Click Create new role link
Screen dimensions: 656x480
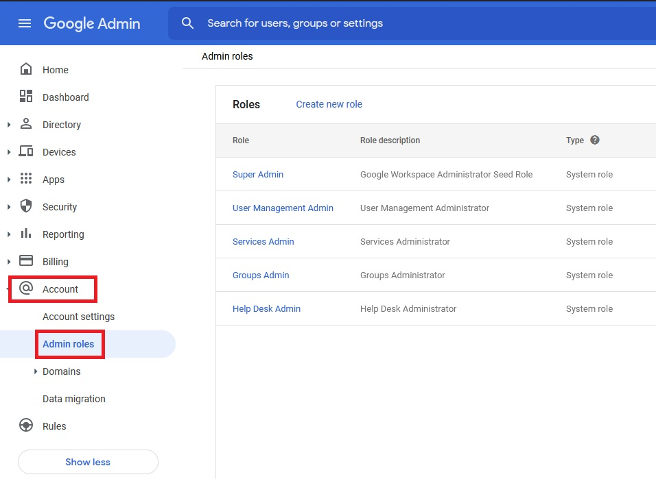pos(329,104)
